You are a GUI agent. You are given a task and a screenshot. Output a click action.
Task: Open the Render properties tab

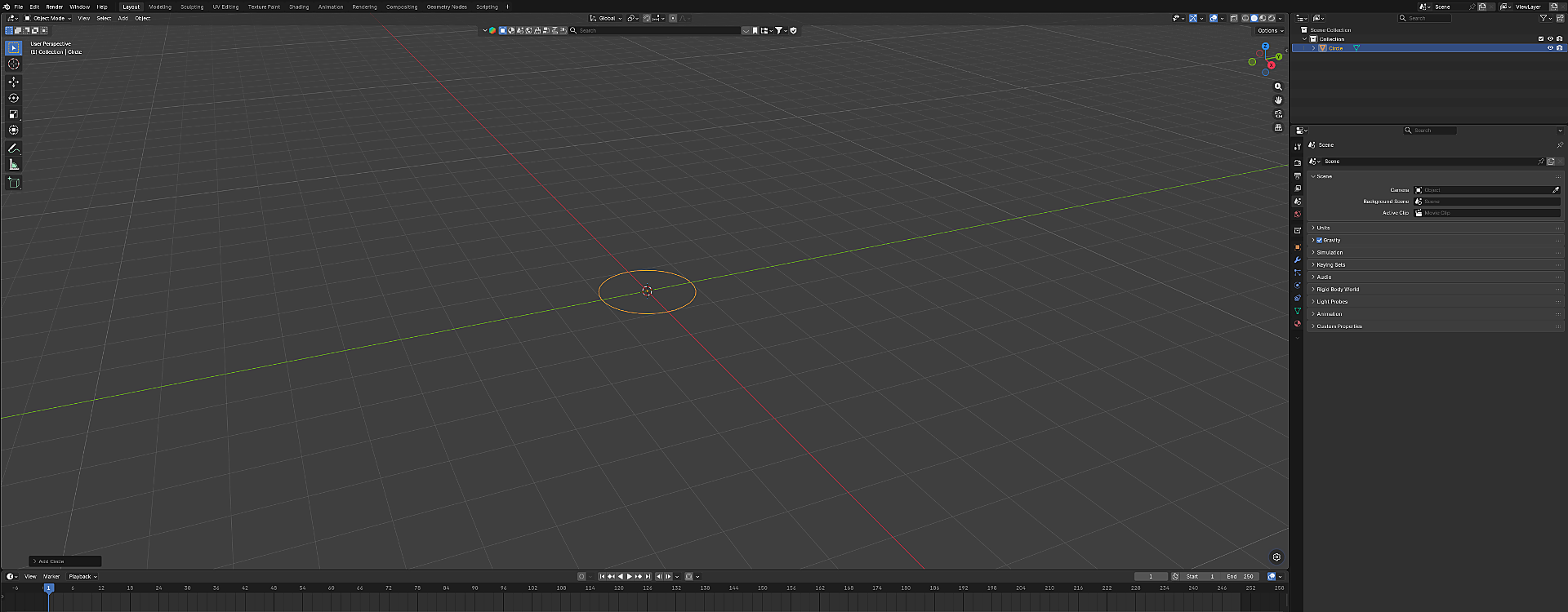[x=1297, y=163]
